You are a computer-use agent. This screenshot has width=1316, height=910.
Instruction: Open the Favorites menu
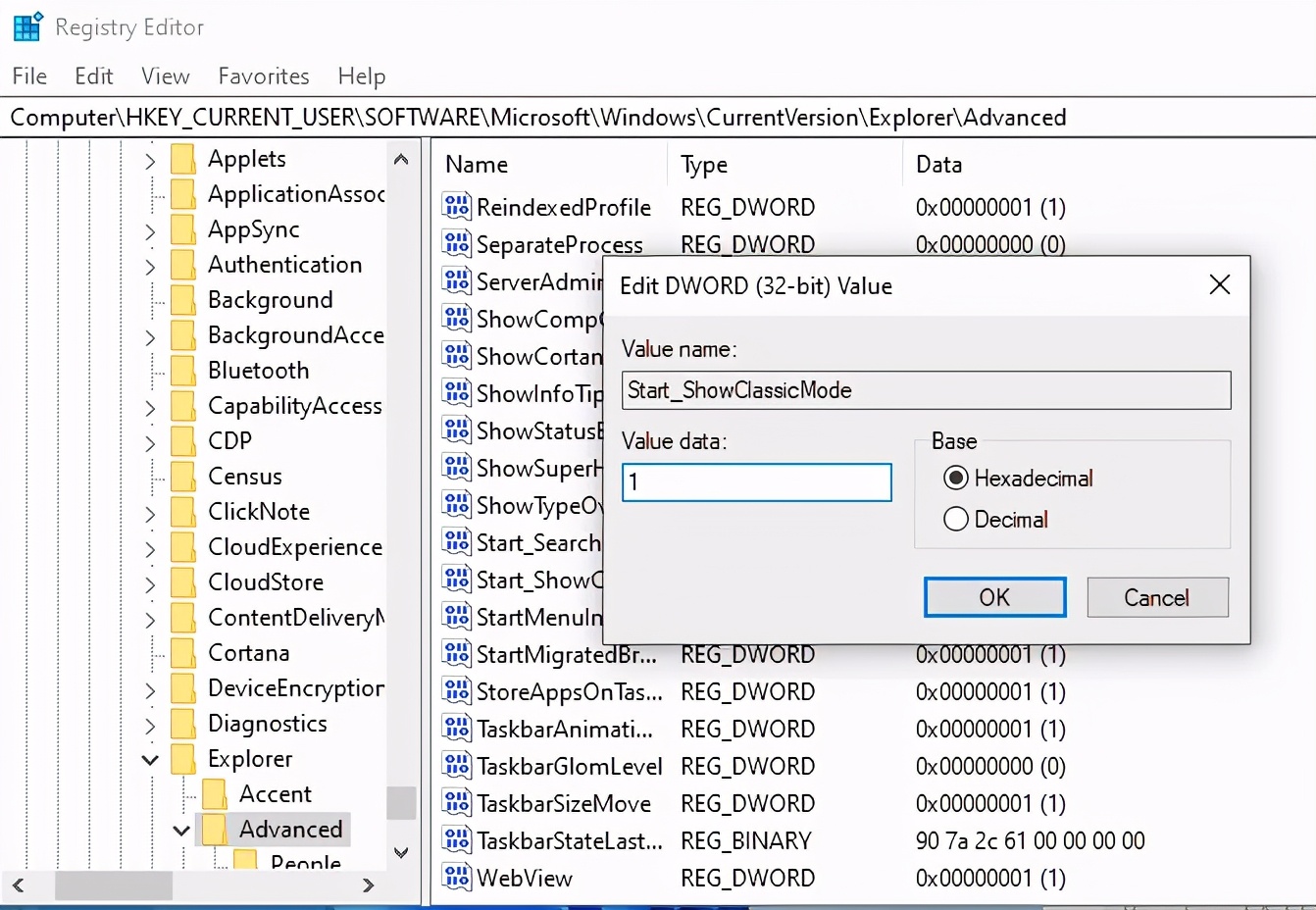263,76
